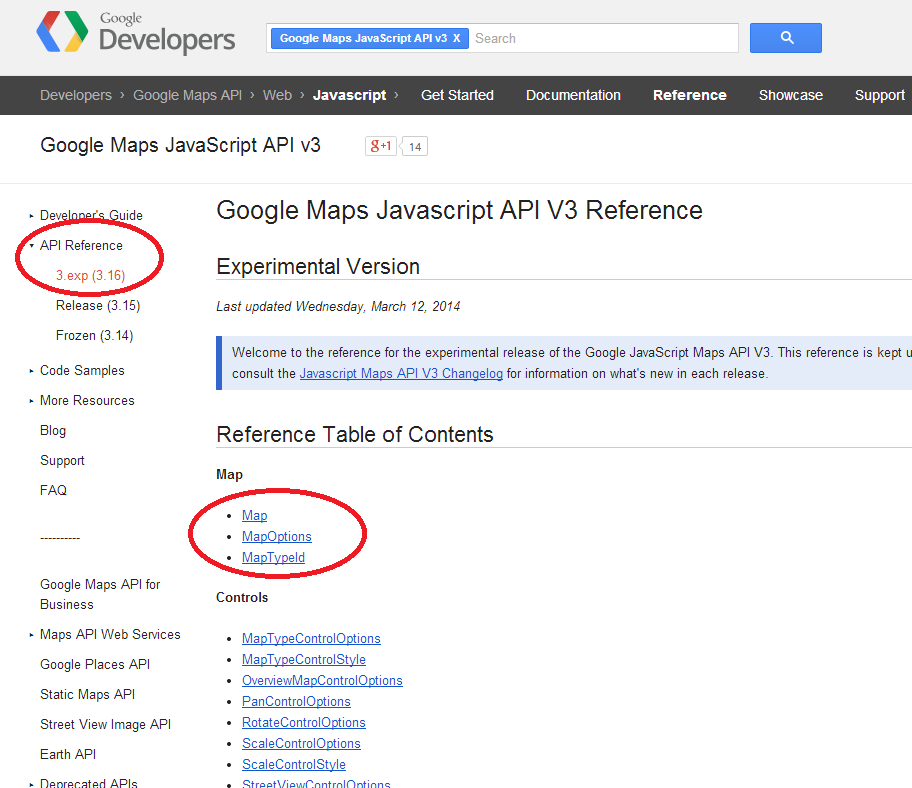Open the Developers breadcrumb link
The width and height of the screenshot is (912, 788).
click(x=76, y=95)
